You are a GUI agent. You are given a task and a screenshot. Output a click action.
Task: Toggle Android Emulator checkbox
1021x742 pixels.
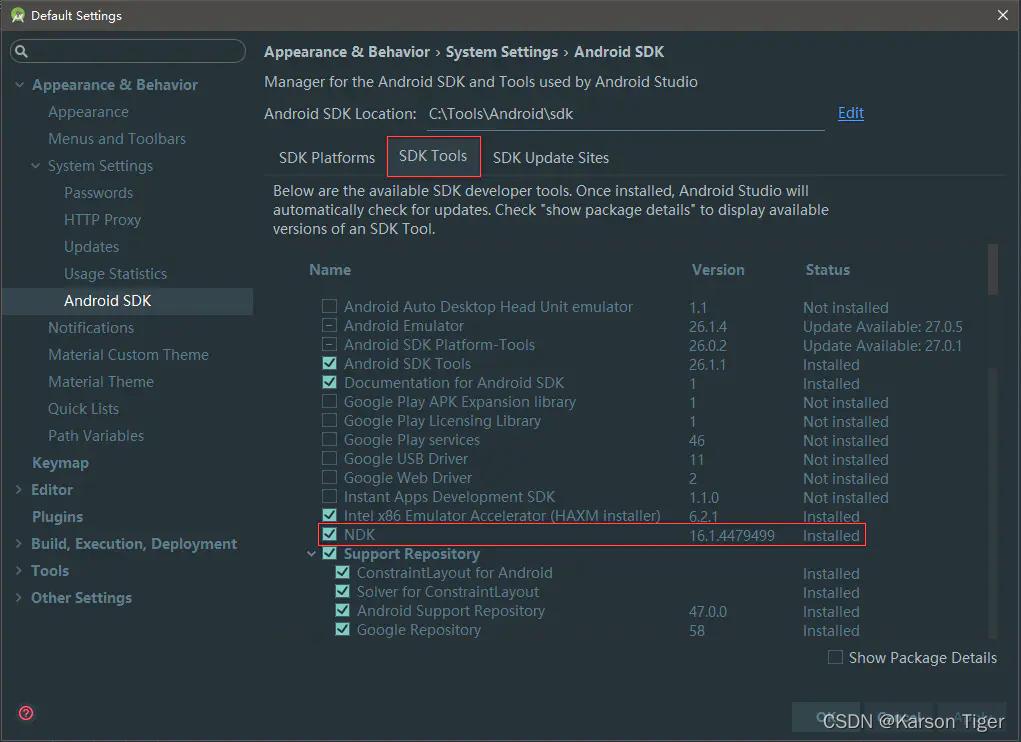click(x=329, y=325)
